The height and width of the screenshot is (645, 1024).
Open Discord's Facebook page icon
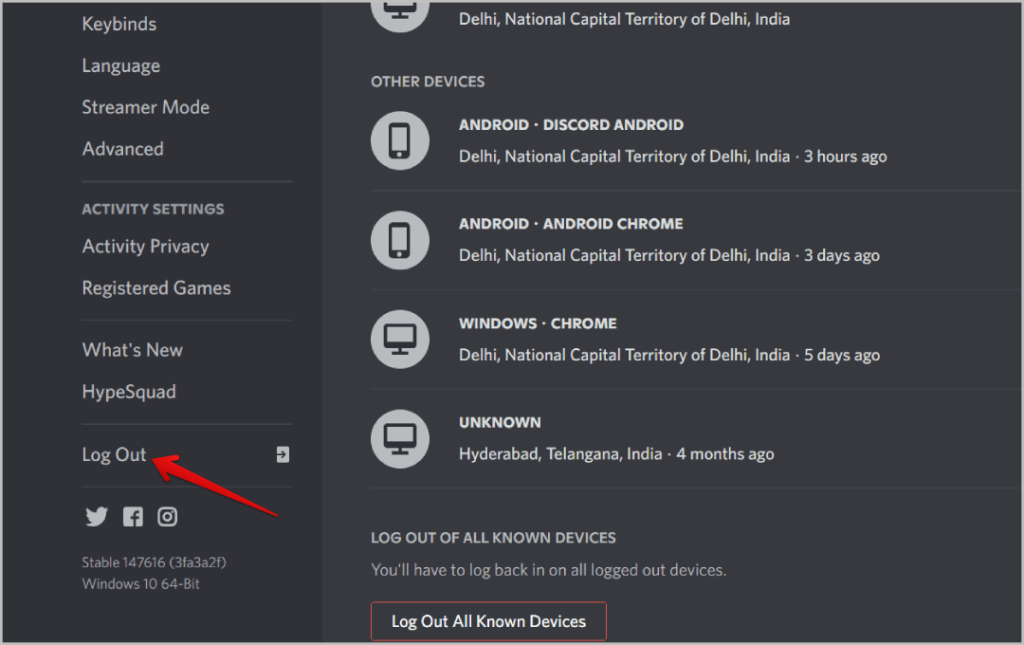pyautogui.click(x=133, y=517)
